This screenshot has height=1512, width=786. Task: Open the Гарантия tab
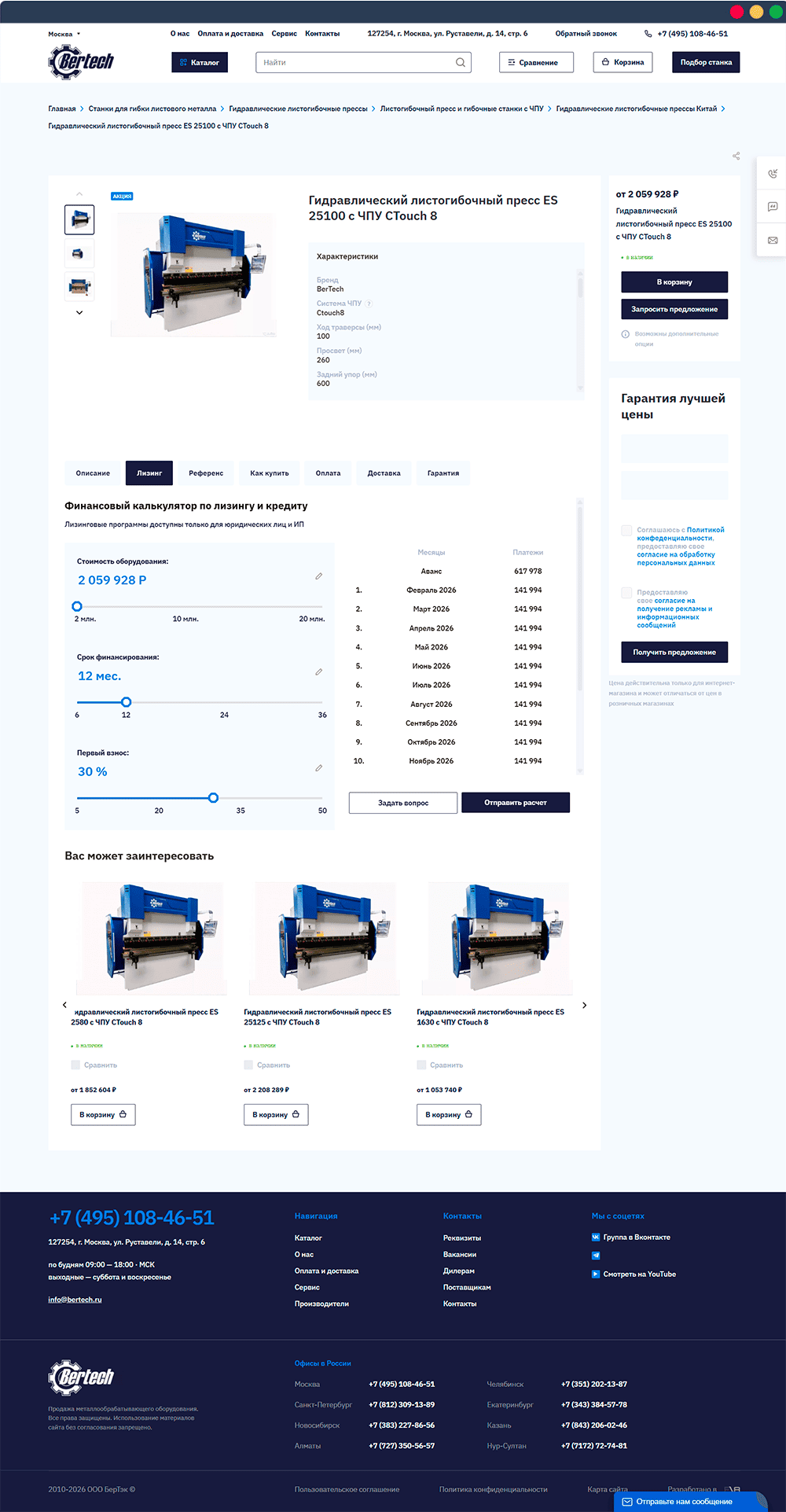[x=443, y=473]
